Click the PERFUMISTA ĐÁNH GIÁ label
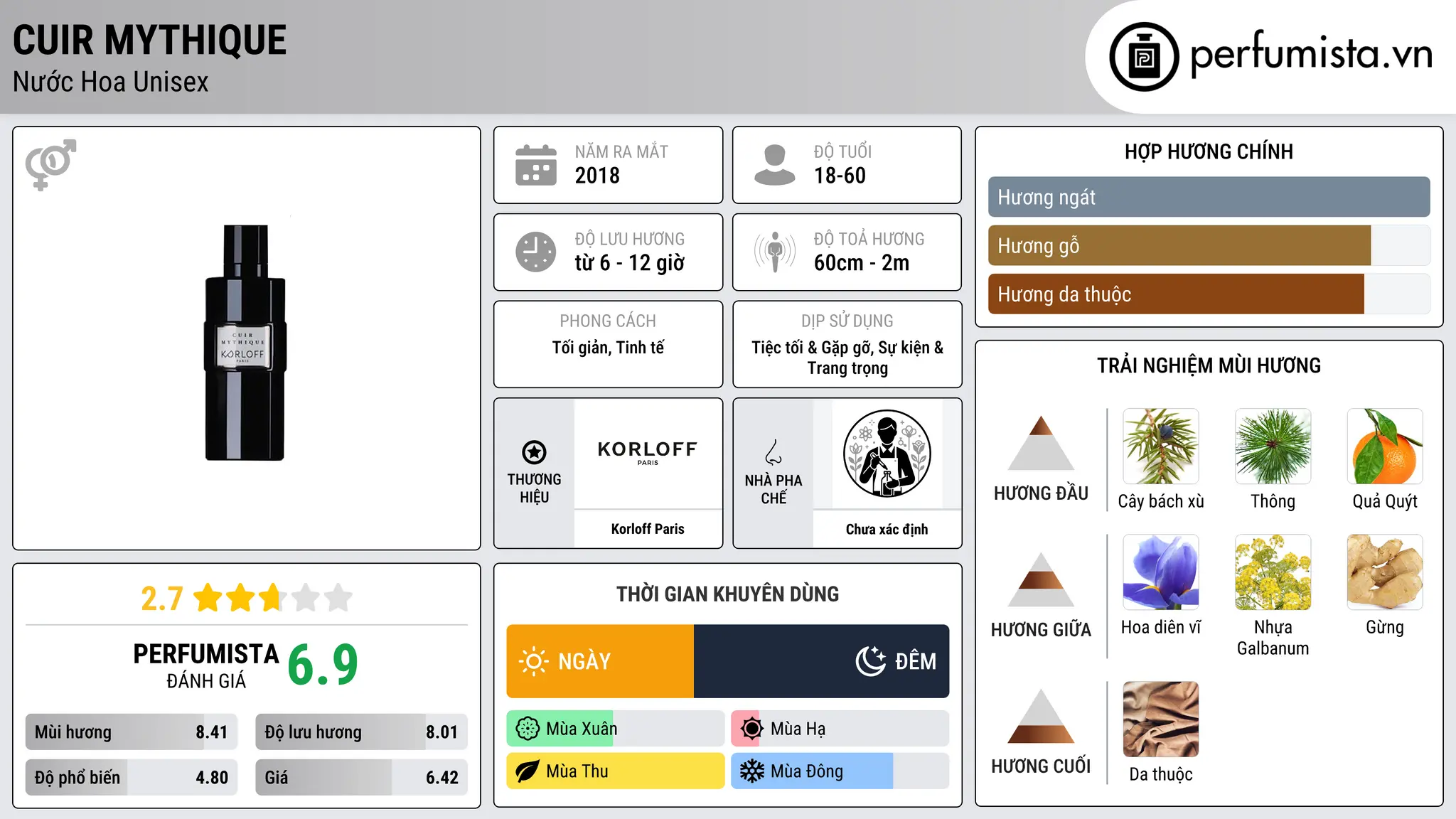This screenshot has height=819, width=1456. coord(206,665)
